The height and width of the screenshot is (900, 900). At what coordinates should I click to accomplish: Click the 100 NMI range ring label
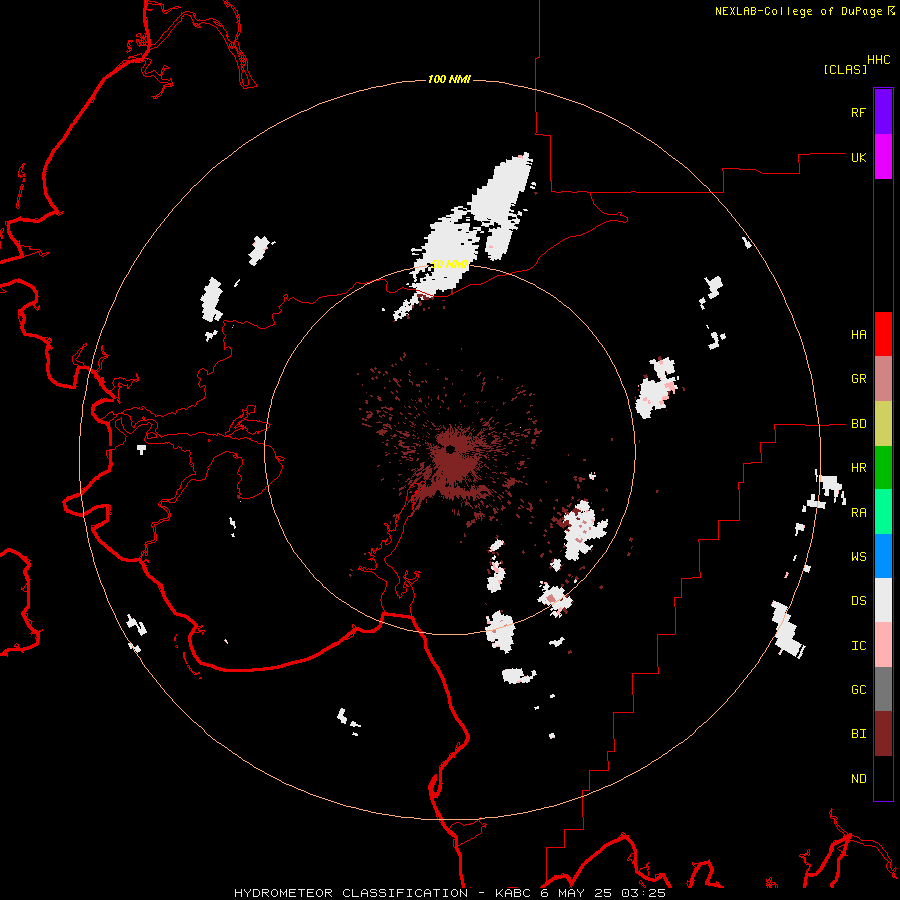pos(449,79)
